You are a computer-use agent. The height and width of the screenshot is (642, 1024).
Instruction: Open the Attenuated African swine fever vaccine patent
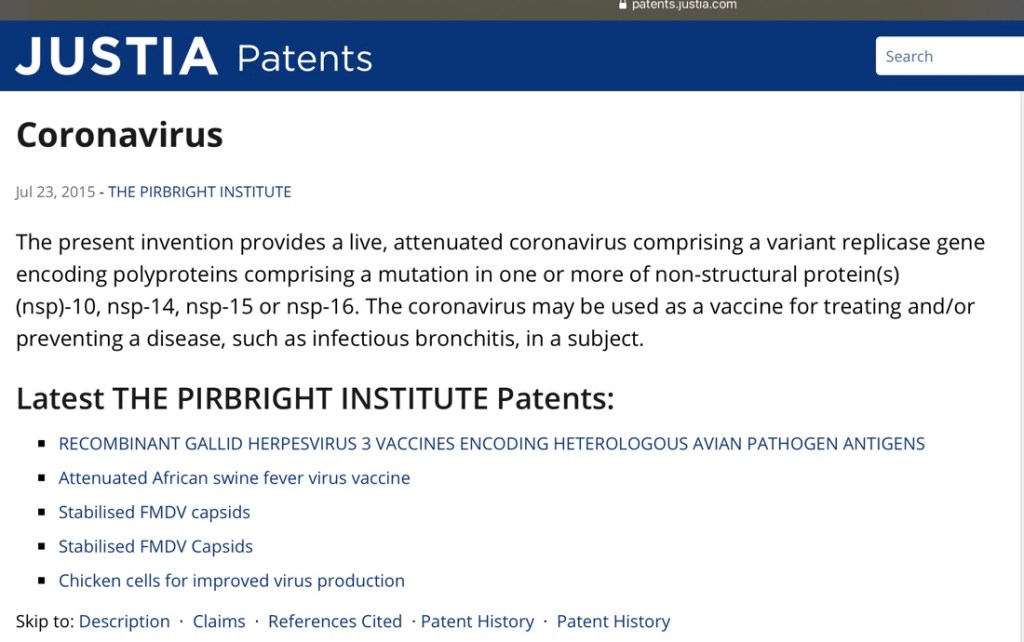234,478
